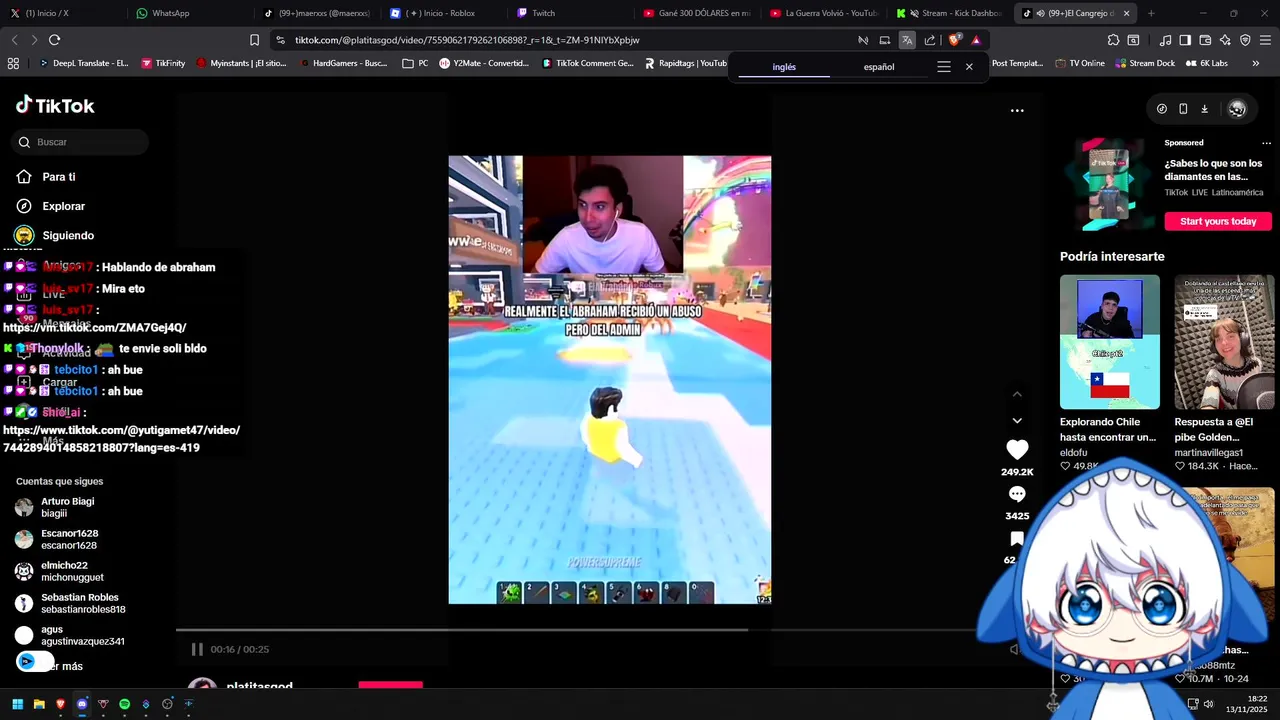Screen dimensions: 1280x720
Task: Open the sponsored diamantes ad thumbnail
Action: (x=1108, y=185)
